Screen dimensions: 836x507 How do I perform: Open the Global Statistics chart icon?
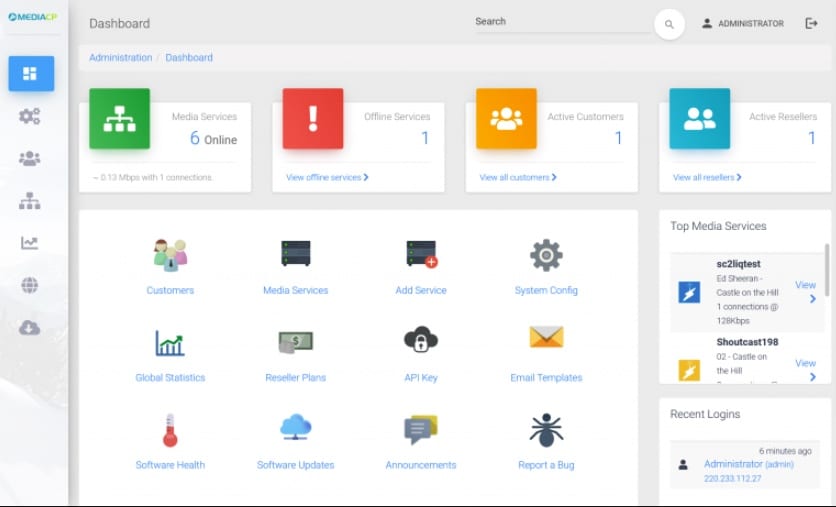point(170,342)
